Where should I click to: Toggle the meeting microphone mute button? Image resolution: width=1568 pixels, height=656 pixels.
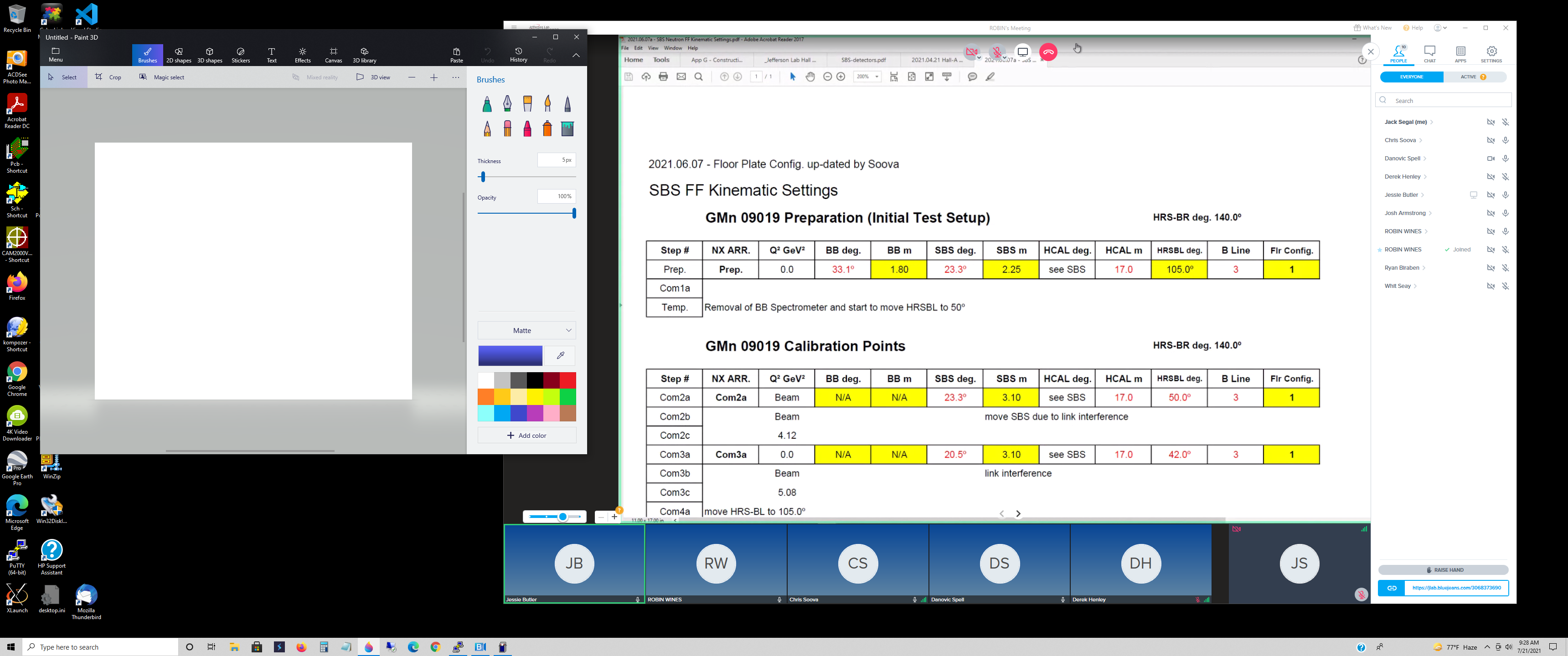pos(997,52)
